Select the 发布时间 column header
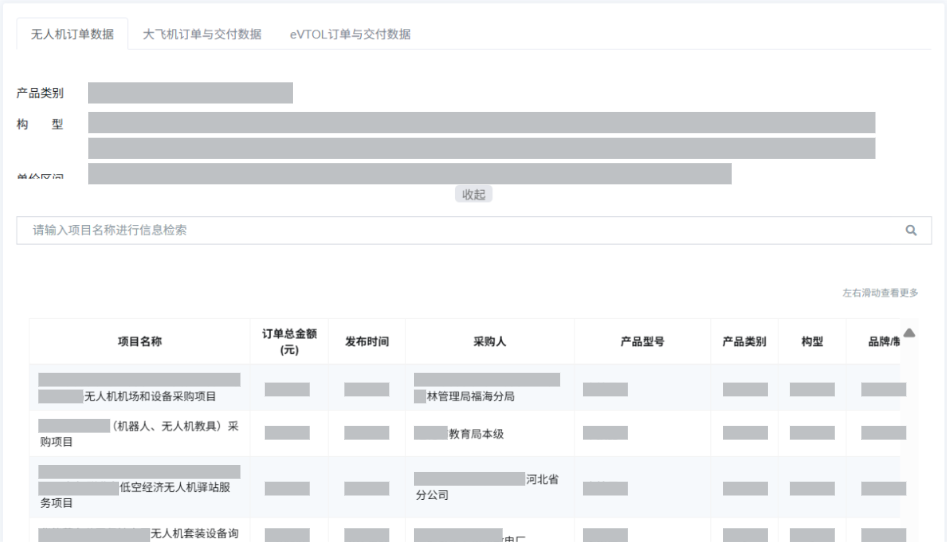 pos(367,341)
